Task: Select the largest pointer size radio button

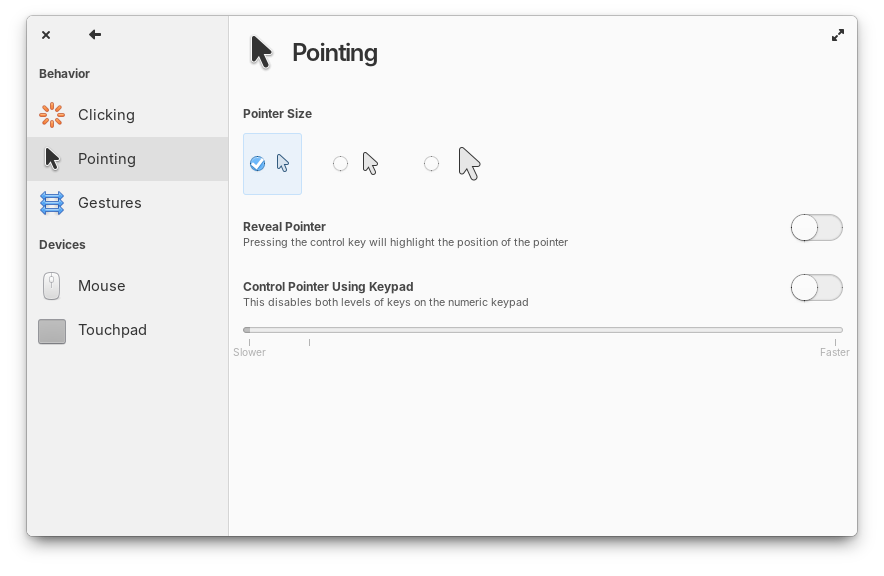Action: pyautogui.click(x=431, y=163)
